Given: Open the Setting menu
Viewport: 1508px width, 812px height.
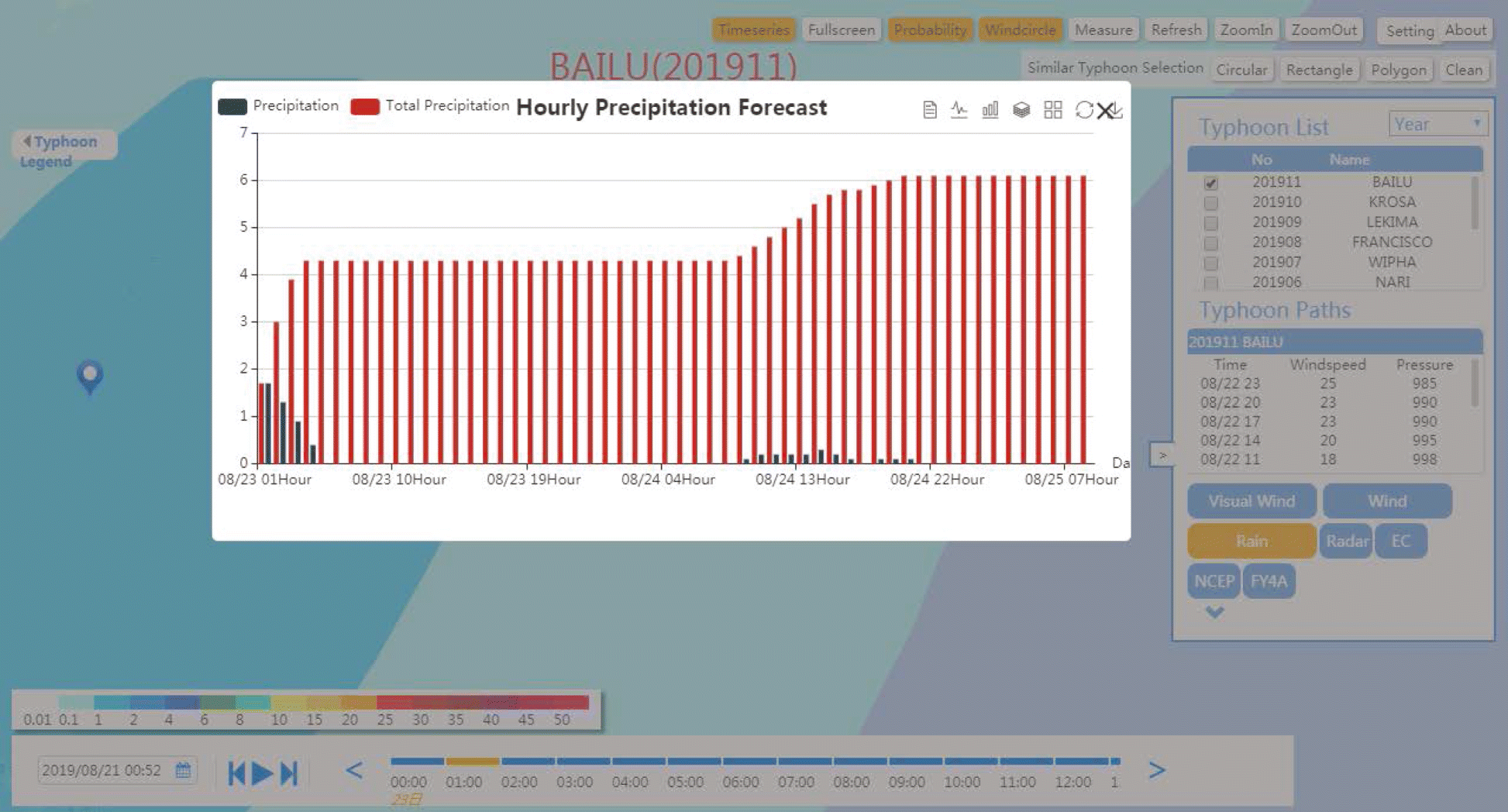Looking at the screenshot, I should point(1410,30).
